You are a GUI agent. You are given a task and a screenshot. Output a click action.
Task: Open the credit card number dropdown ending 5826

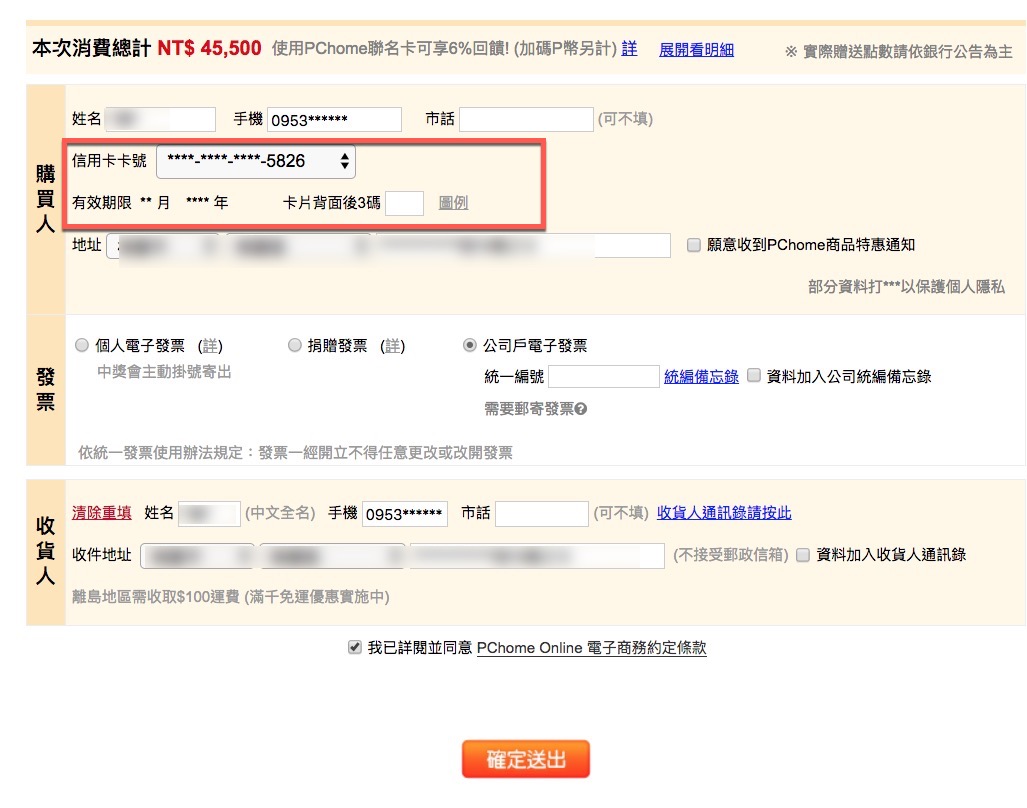(x=256, y=161)
